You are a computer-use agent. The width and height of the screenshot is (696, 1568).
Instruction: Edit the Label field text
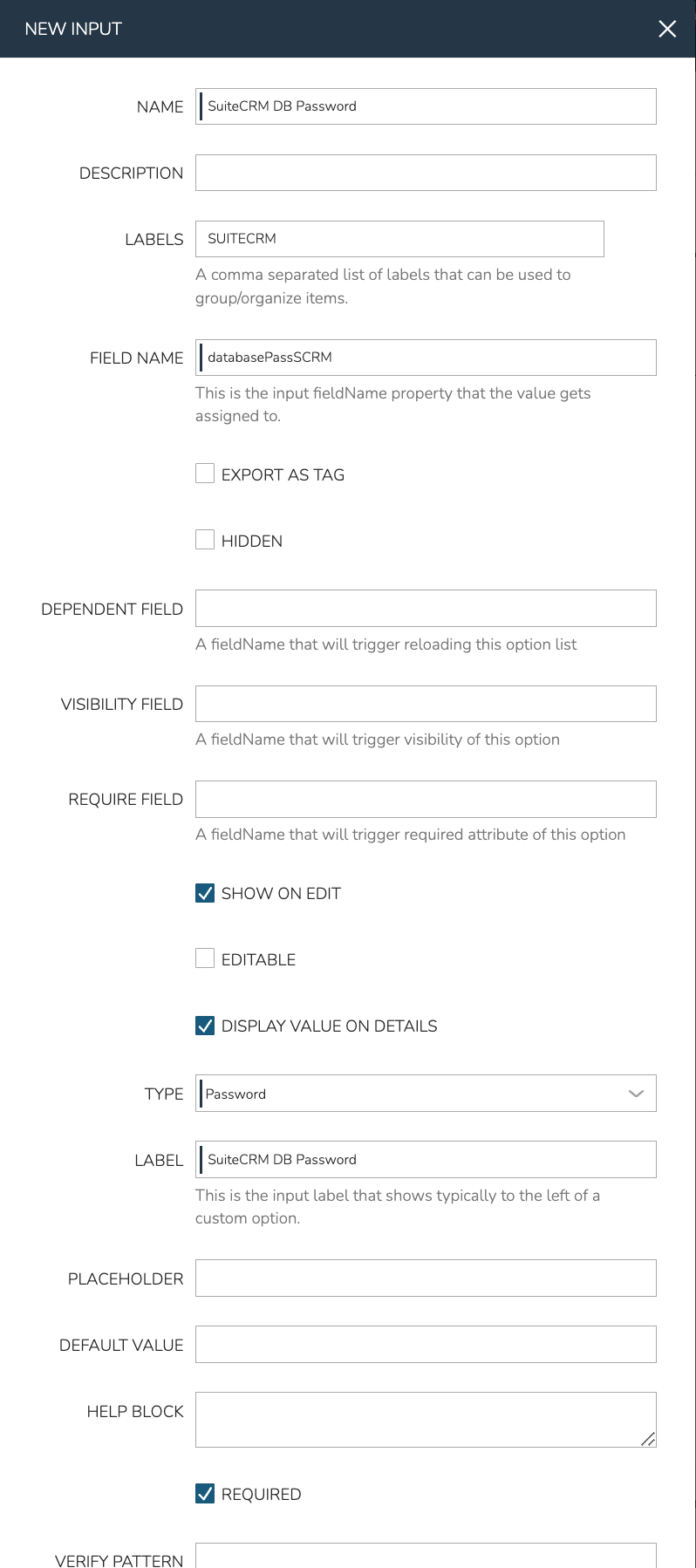tap(426, 1160)
